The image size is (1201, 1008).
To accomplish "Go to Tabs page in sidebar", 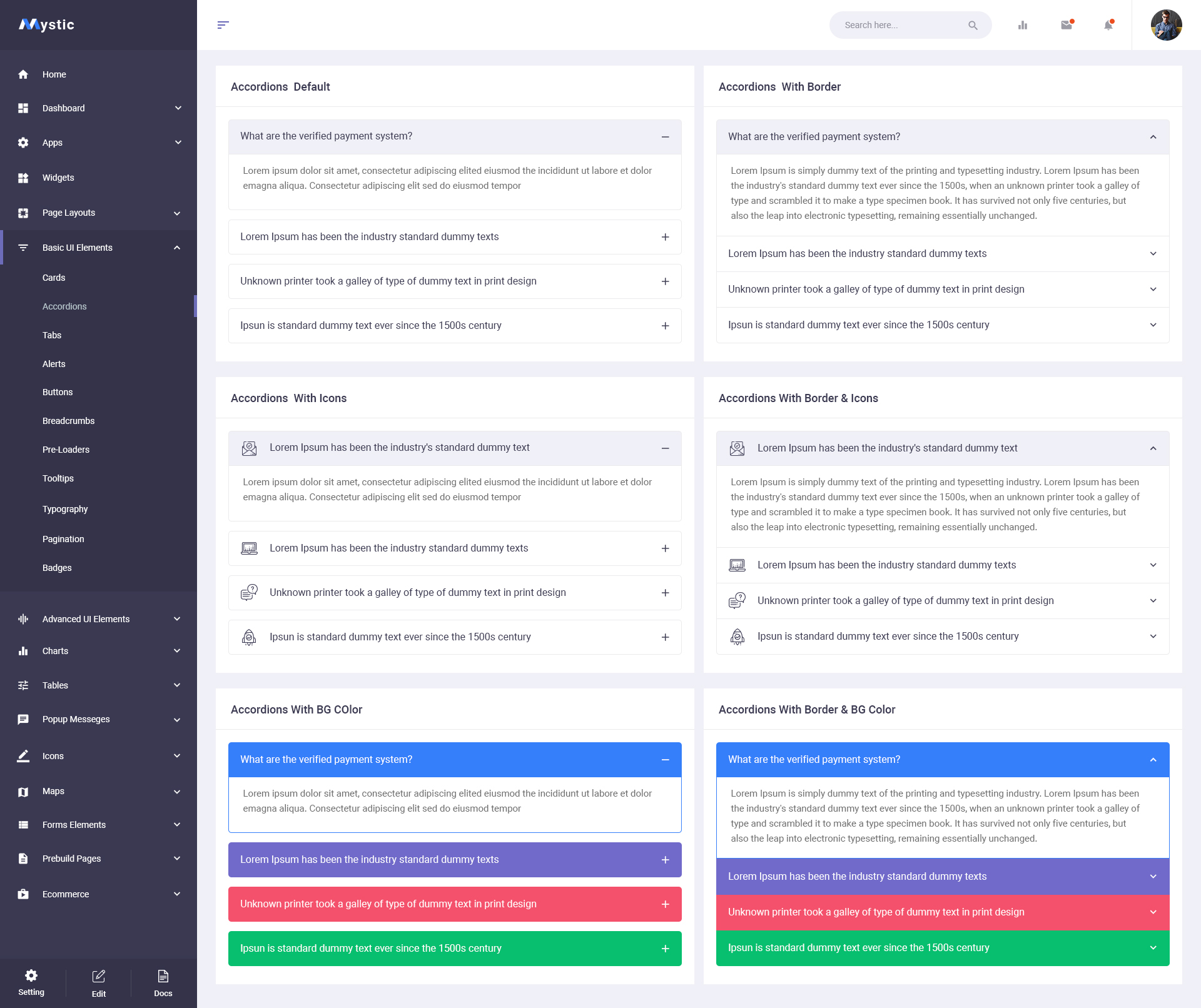I will point(52,335).
